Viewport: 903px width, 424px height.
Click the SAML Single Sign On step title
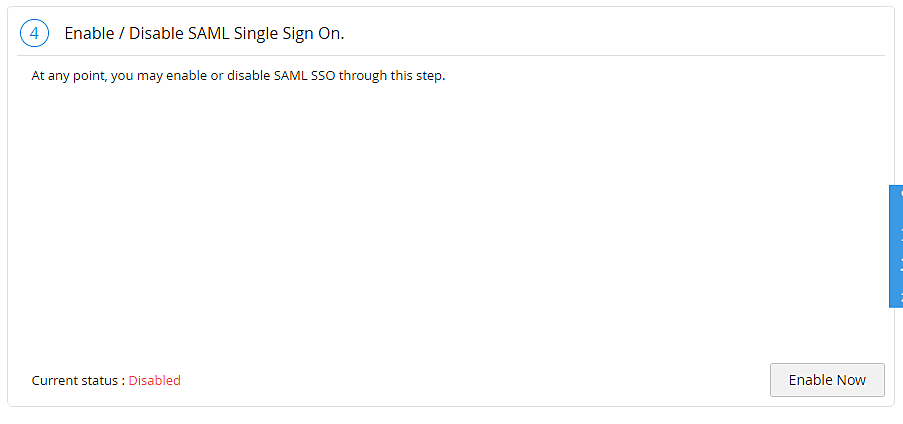tap(204, 33)
